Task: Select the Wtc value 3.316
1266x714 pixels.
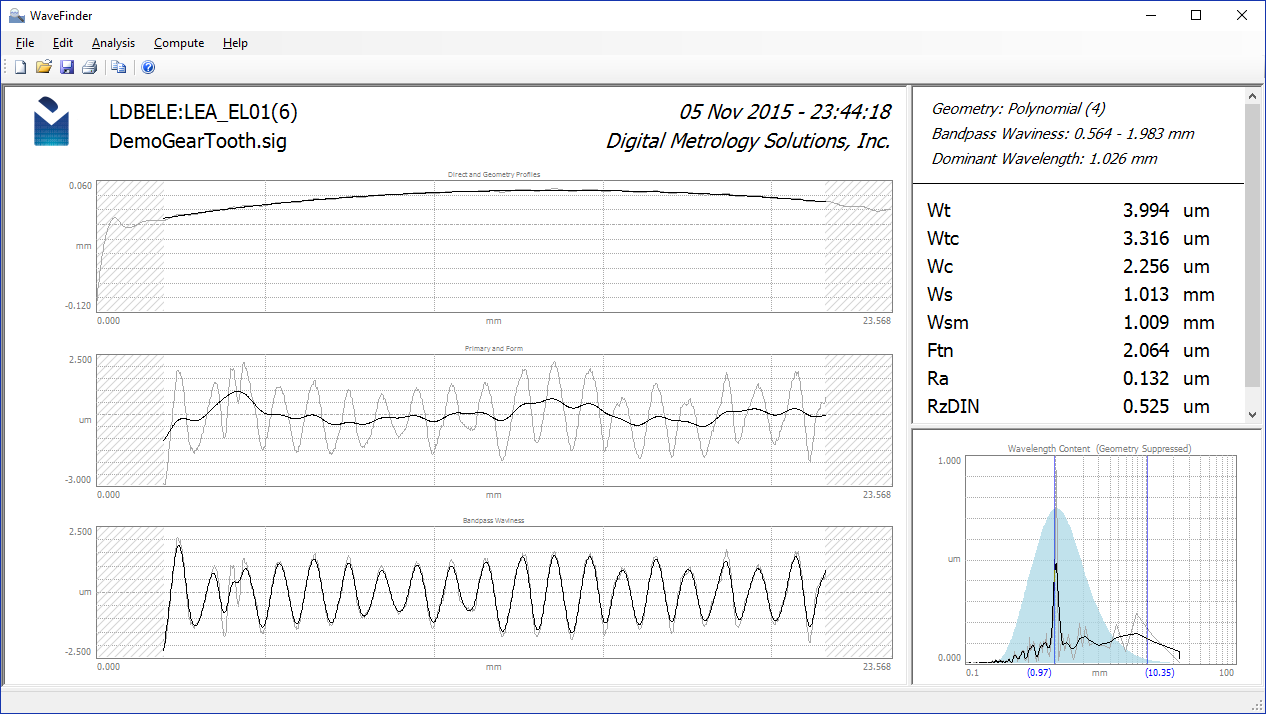Action: click(1146, 239)
